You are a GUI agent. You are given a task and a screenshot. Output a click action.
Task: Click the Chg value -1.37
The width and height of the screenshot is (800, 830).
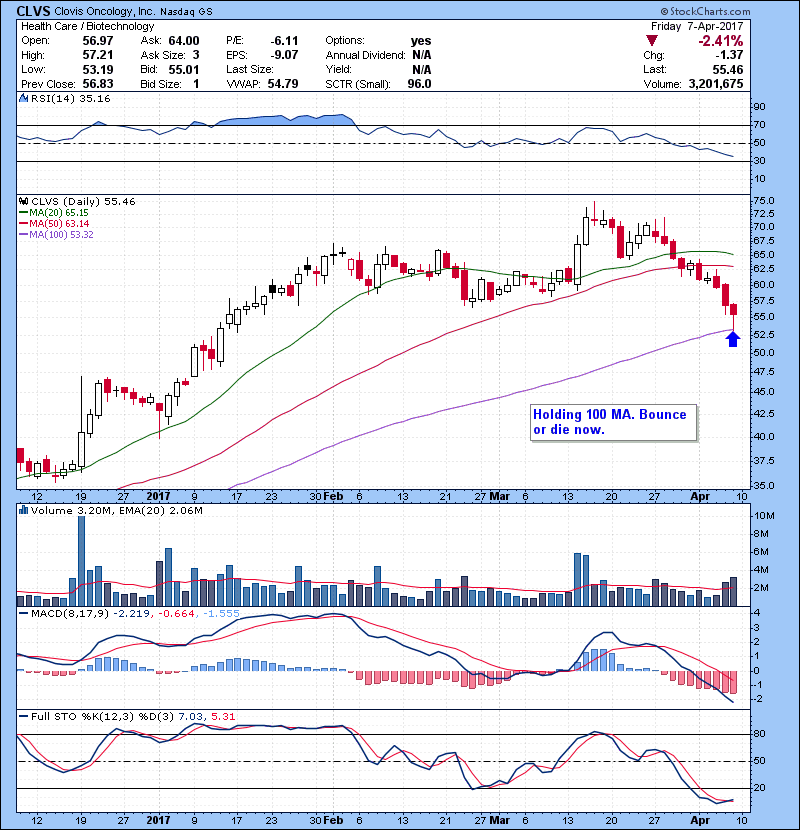[x=729, y=55]
